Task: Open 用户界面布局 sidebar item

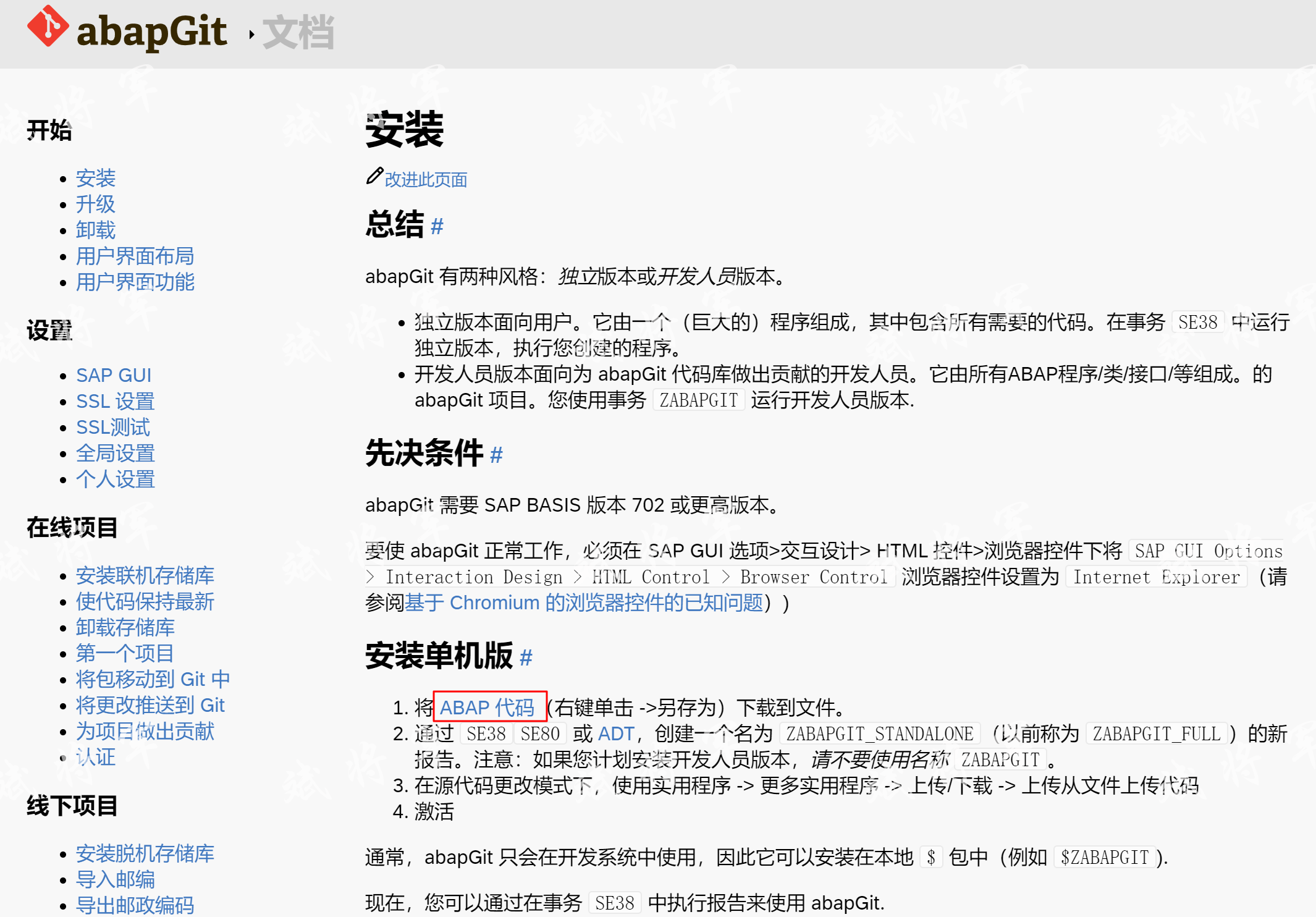Action: pos(135,256)
